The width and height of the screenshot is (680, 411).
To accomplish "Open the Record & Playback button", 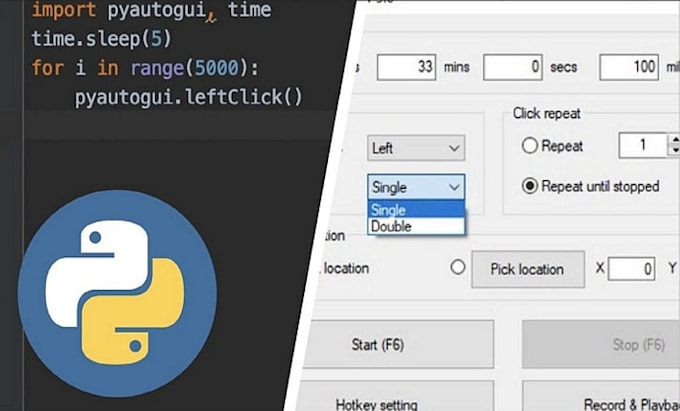I will 601,396.
